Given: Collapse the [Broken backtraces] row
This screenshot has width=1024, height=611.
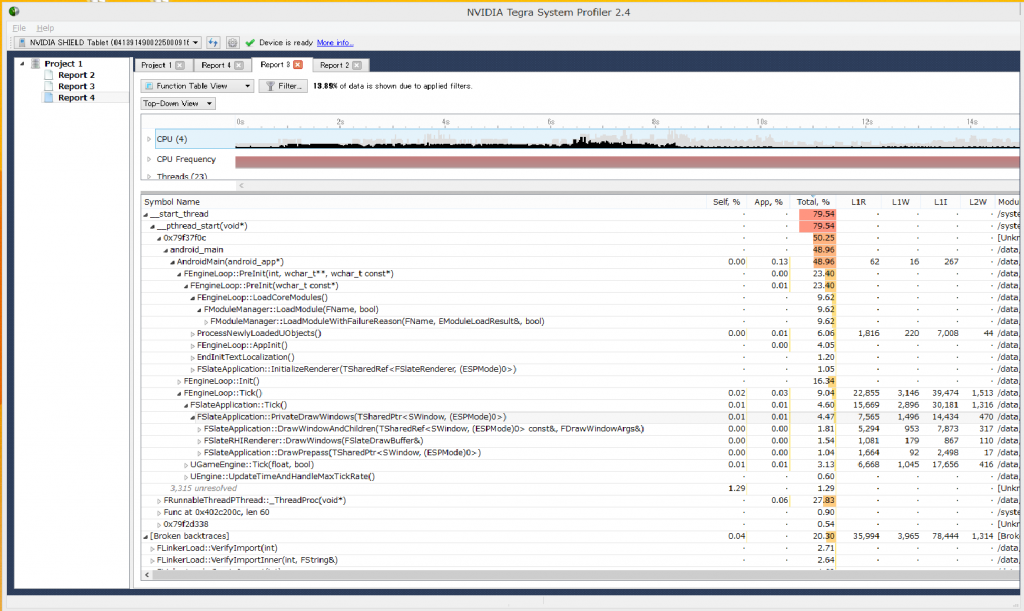Looking at the screenshot, I should 146,537.
